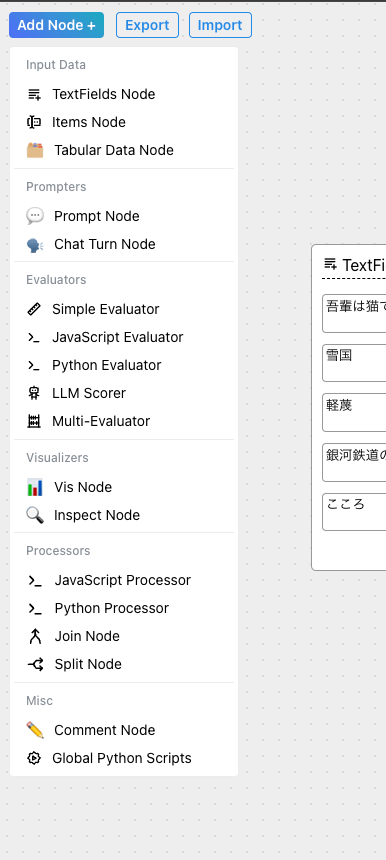This screenshot has width=386, height=860.
Task: Click the Global Python Scripts gear icon
Action: 34,758
